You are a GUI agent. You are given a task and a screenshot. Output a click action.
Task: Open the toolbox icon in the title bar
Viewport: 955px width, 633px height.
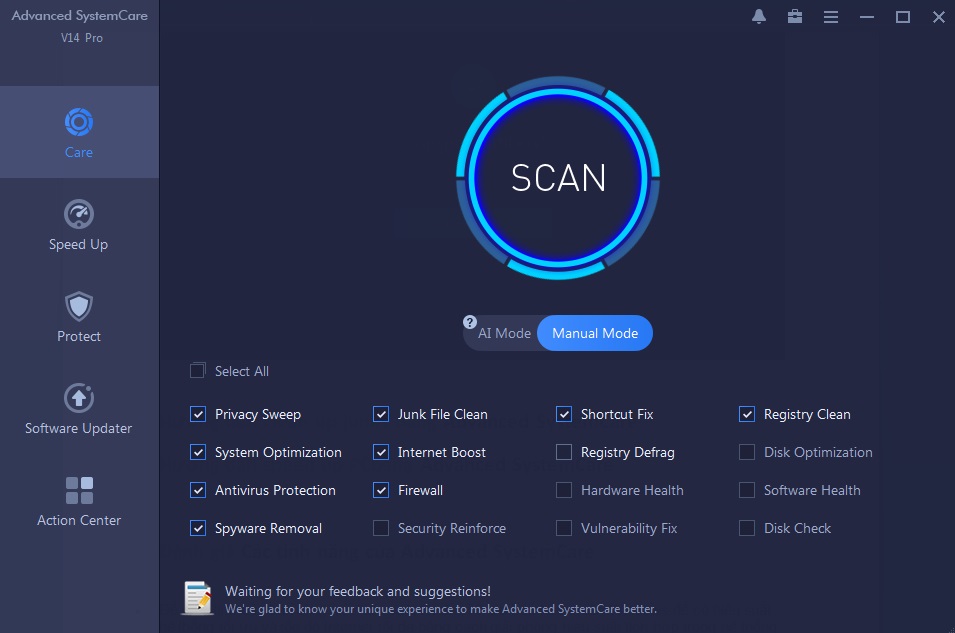pos(795,16)
